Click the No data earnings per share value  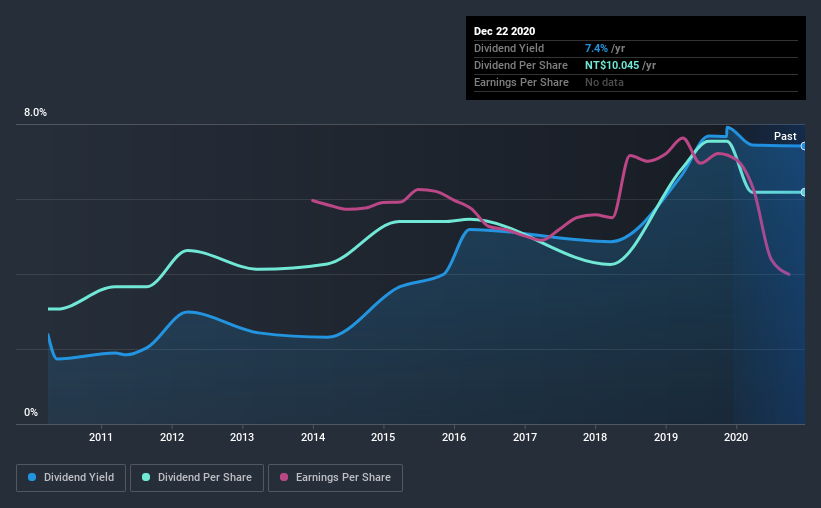point(604,82)
